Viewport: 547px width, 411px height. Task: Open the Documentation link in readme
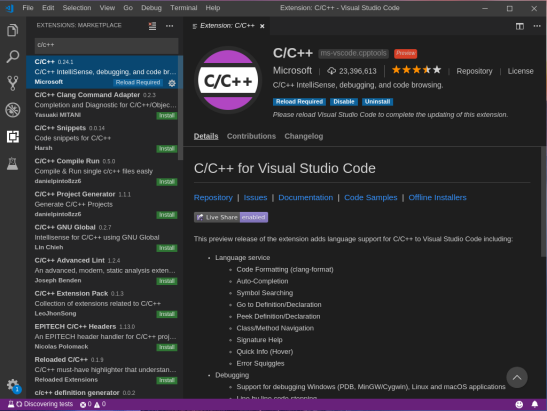tap(306, 197)
